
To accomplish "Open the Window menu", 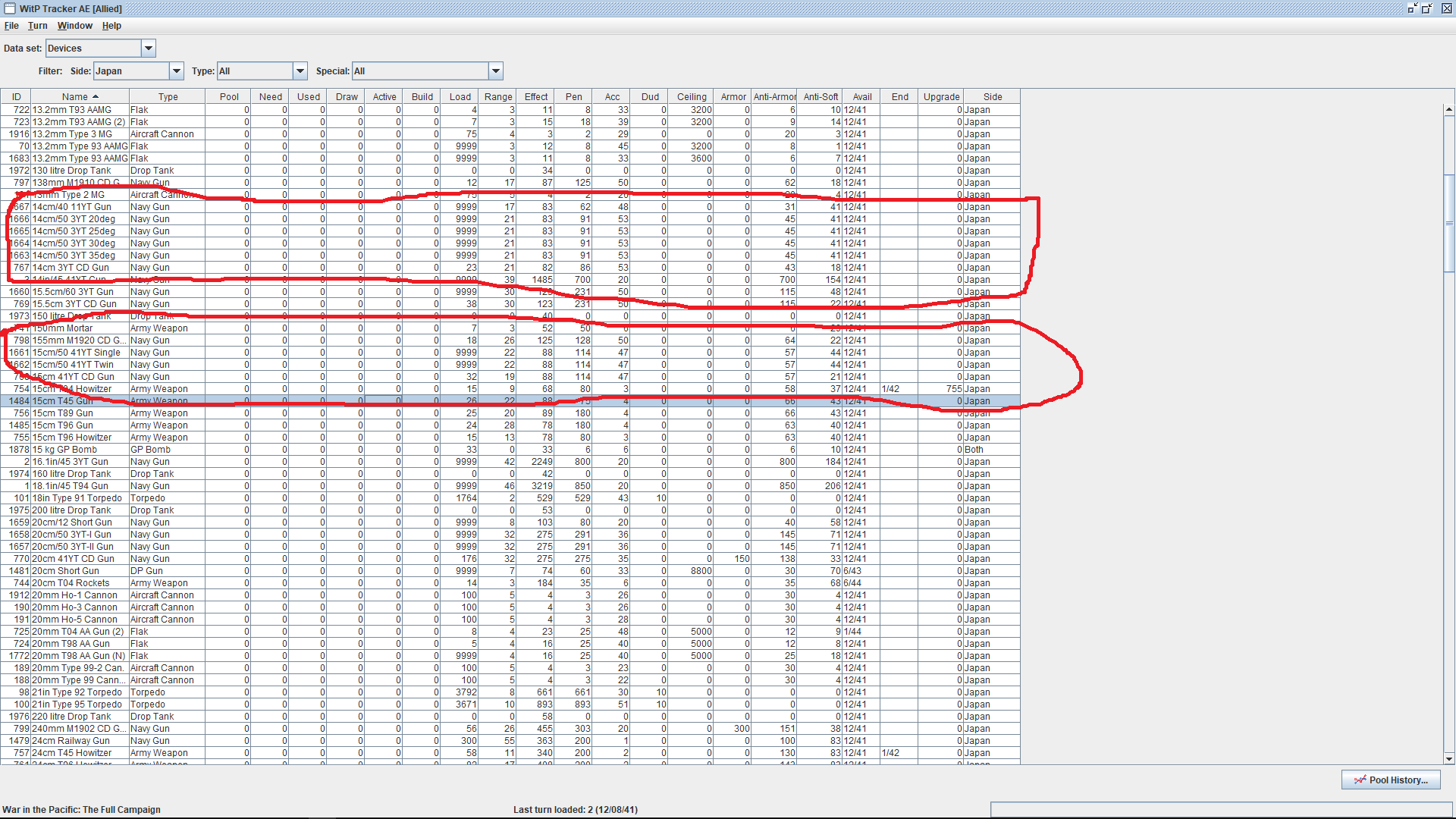I will pyautogui.click(x=75, y=26).
